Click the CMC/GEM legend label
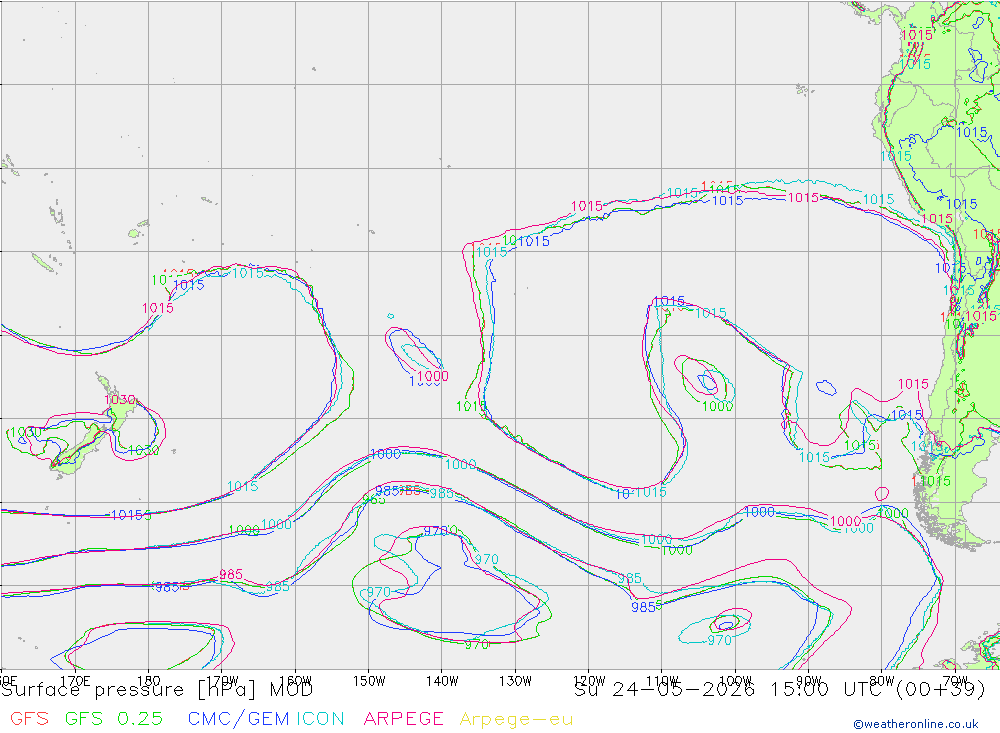 (239, 719)
